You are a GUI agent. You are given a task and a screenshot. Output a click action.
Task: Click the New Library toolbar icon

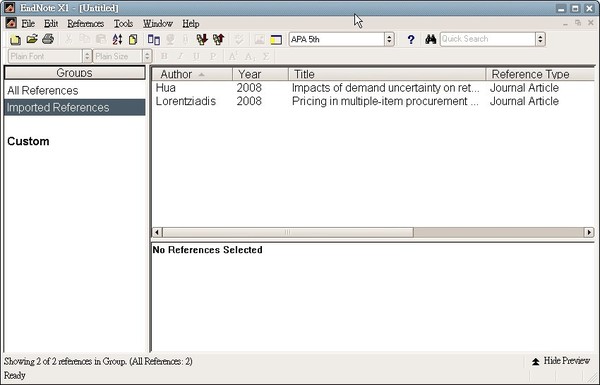[15, 39]
